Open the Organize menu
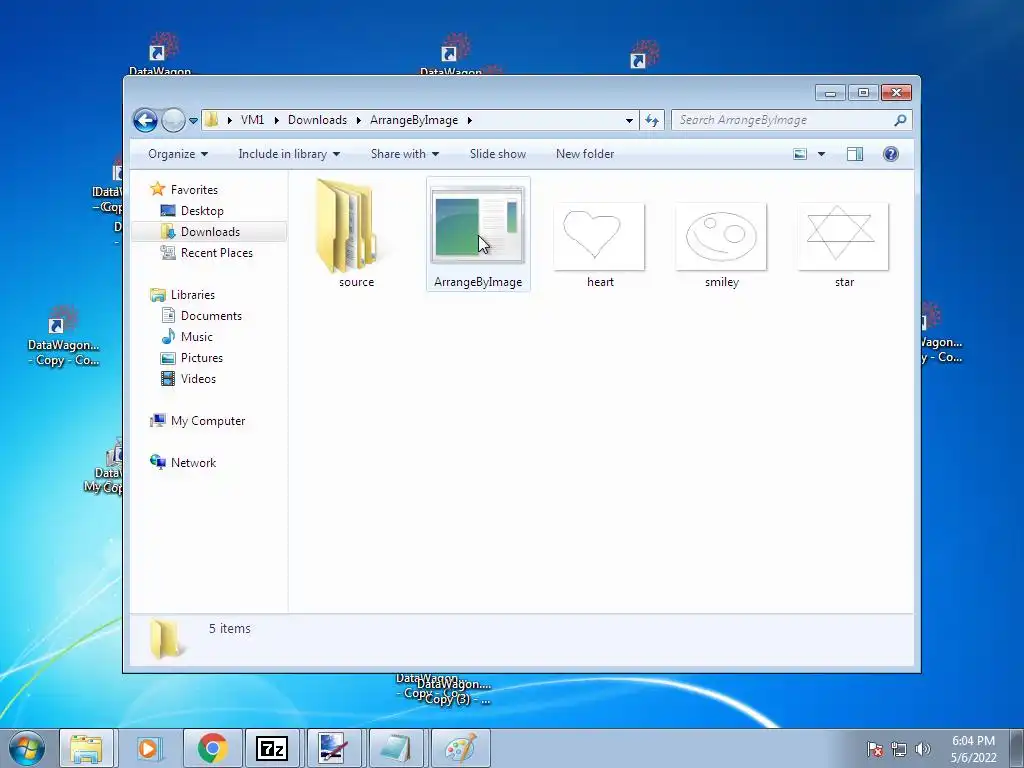The height and width of the screenshot is (768, 1024). click(x=178, y=154)
